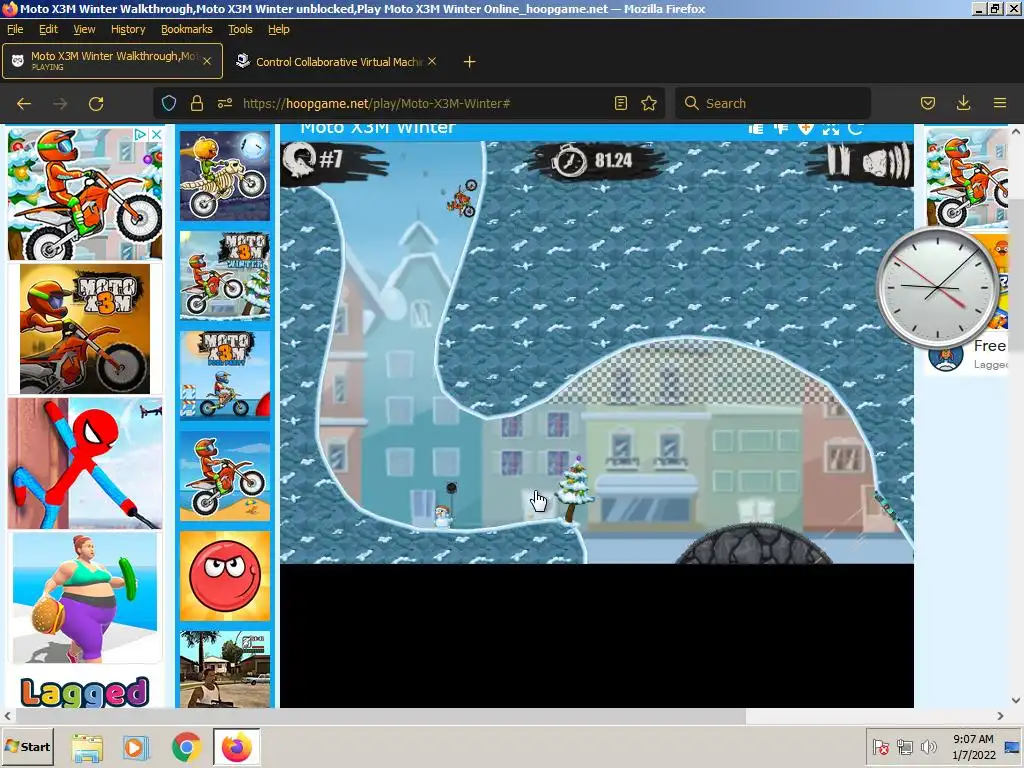Viewport: 1024px width, 768px height.
Task: Bookmark this page with star icon
Action: coord(648,103)
